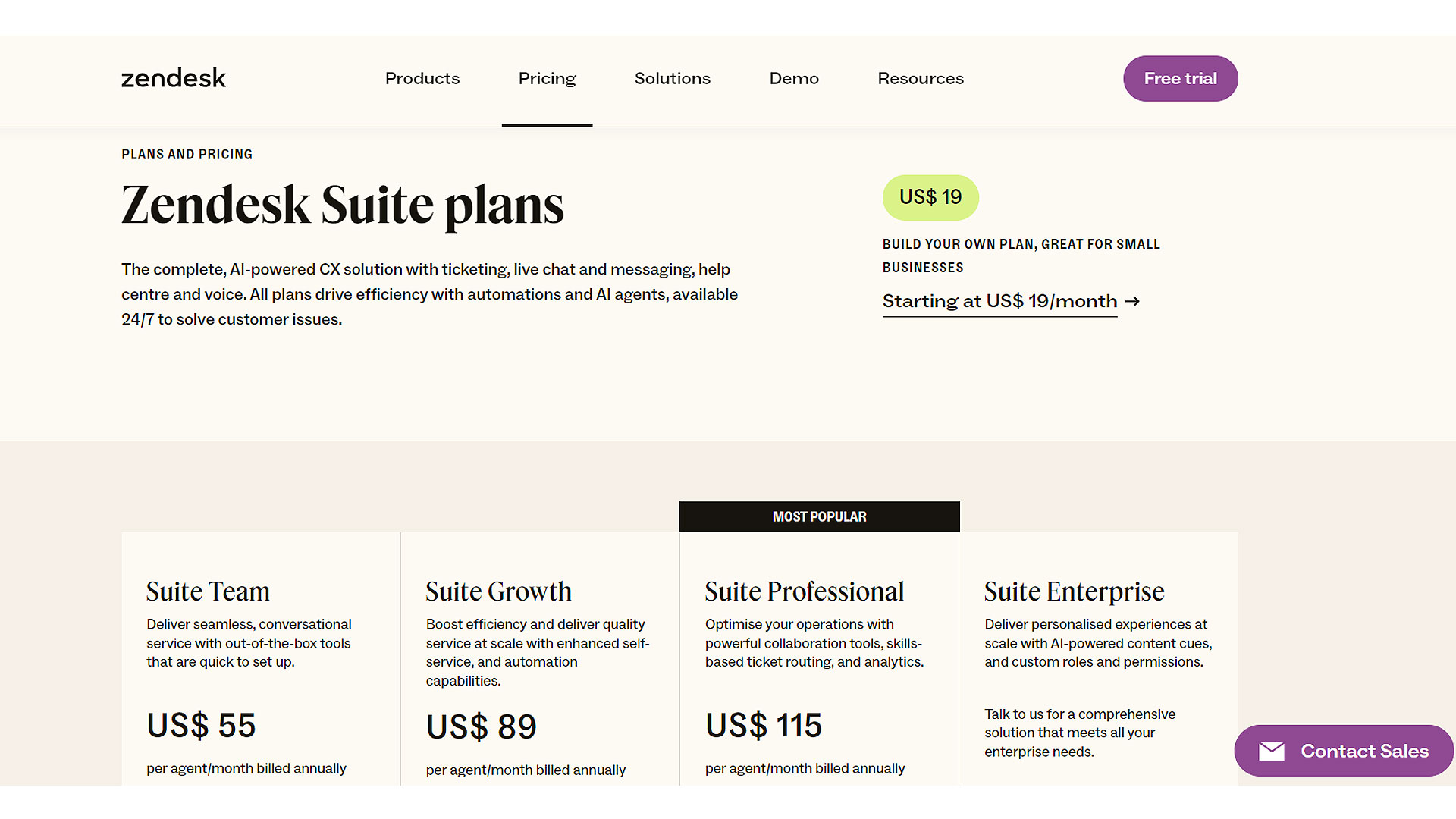Open the Products menu
Screen dimensions: 1456x819
coord(422,78)
